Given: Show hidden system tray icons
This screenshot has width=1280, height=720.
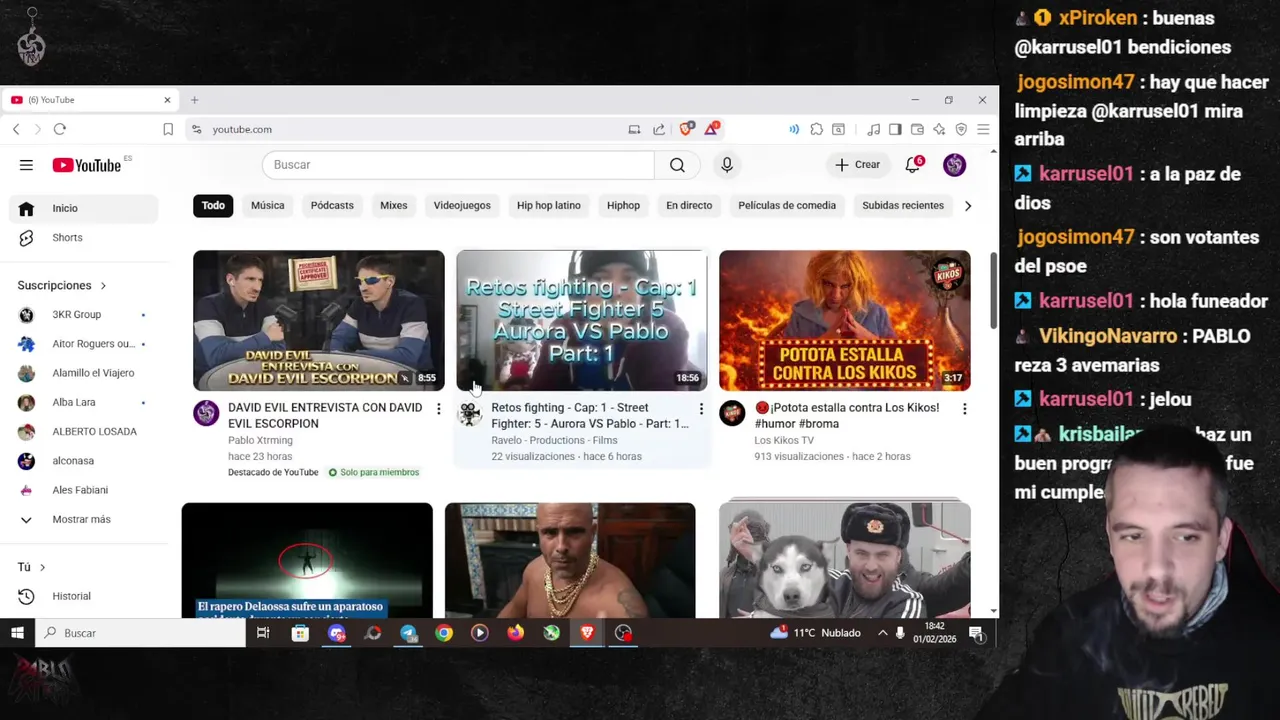Looking at the screenshot, I should tap(882, 633).
